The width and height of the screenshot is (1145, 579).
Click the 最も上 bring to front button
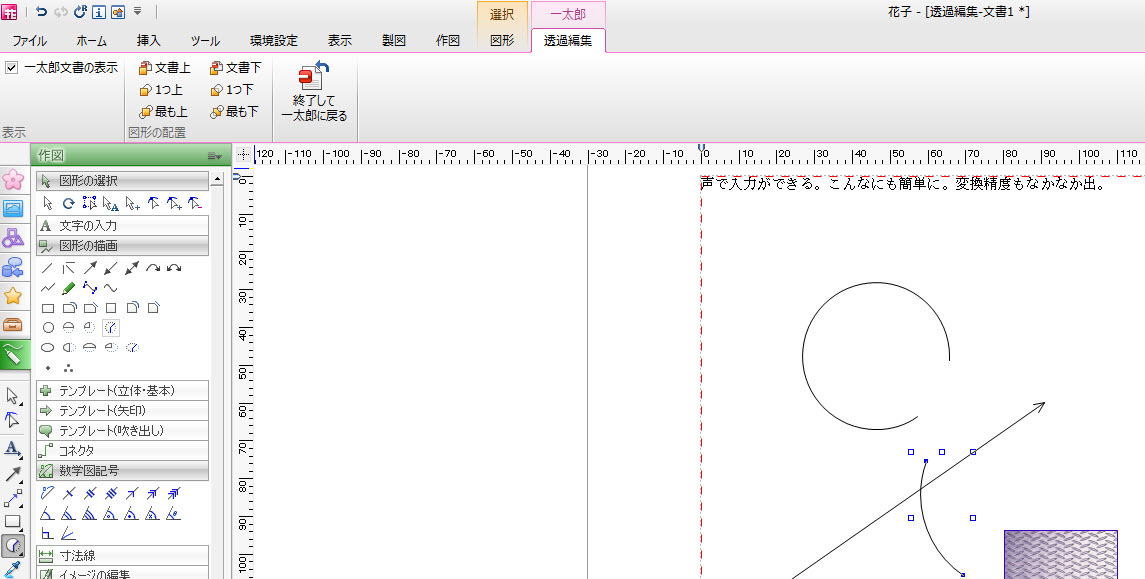[x=164, y=112]
